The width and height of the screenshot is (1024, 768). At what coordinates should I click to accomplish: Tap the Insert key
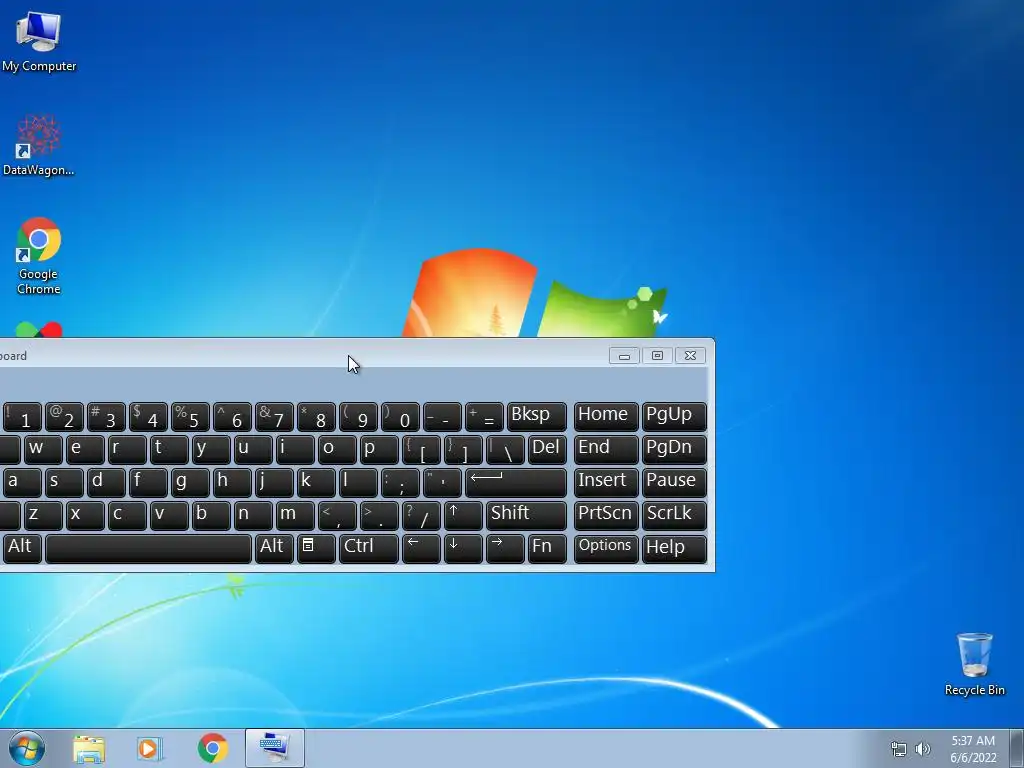[x=606, y=483]
